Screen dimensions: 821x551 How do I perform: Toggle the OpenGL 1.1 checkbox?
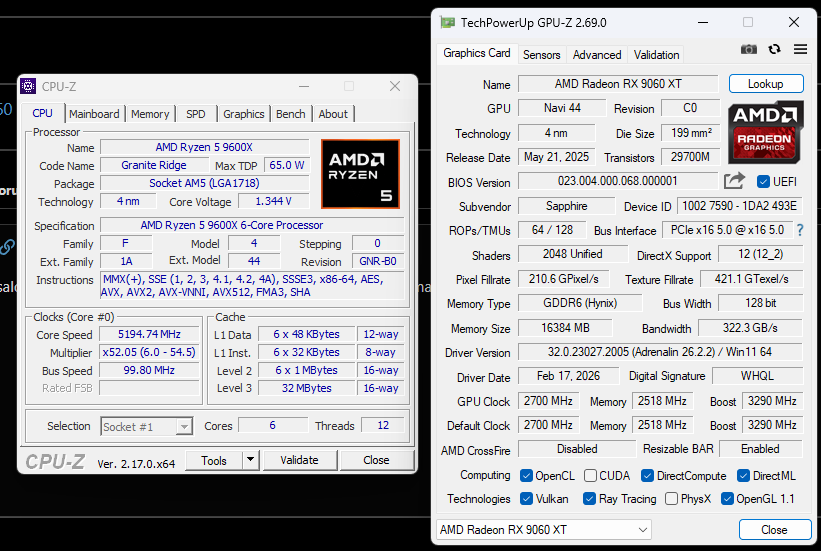point(727,499)
